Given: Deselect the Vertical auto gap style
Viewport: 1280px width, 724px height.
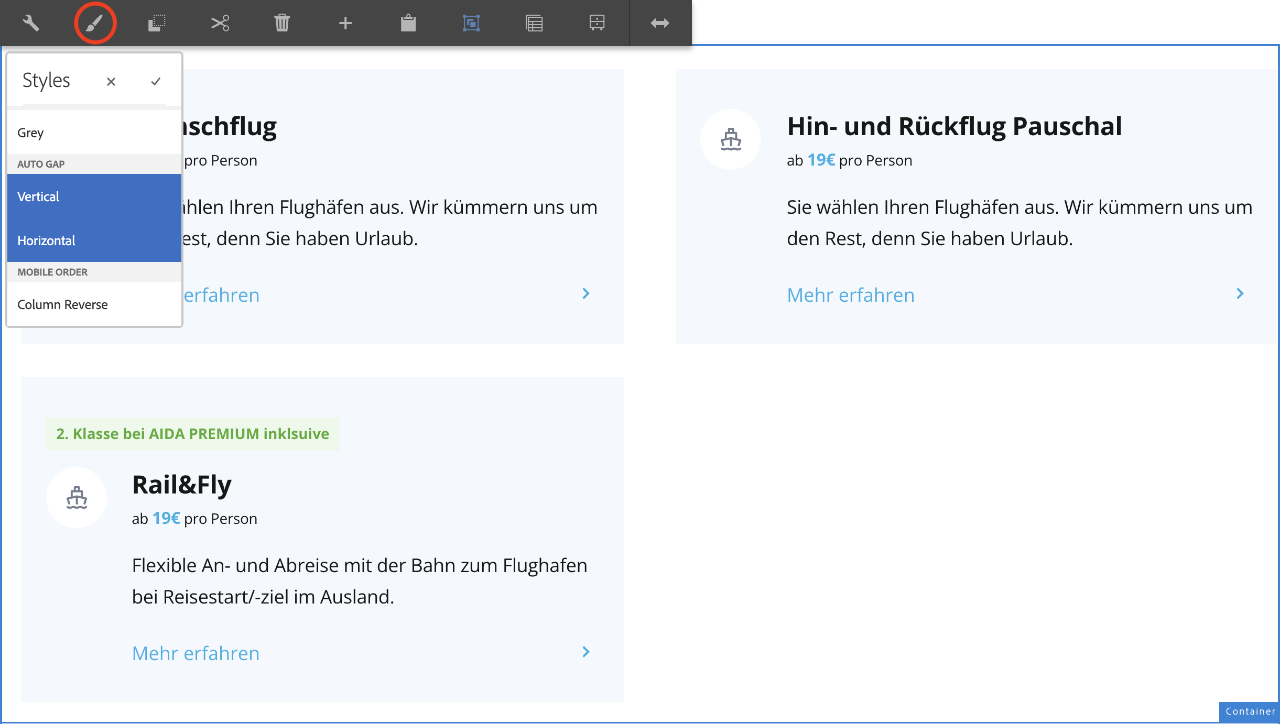Looking at the screenshot, I should tap(94, 197).
